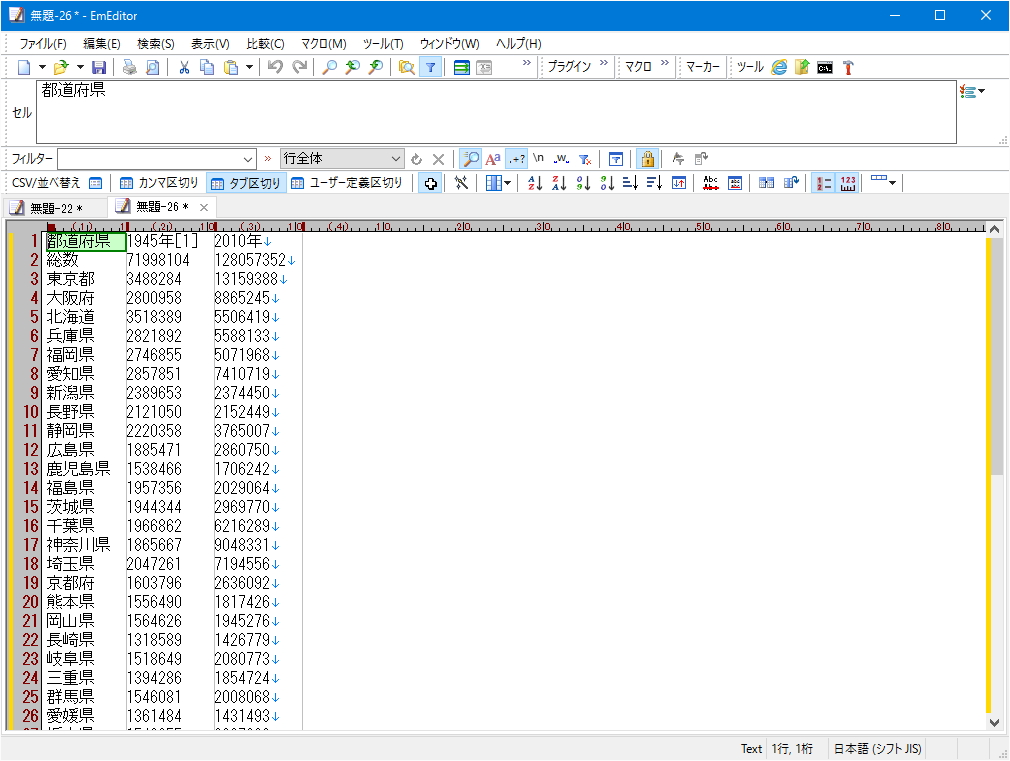
Task: Click the refresh filter icon
Action: pyautogui.click(x=417, y=159)
